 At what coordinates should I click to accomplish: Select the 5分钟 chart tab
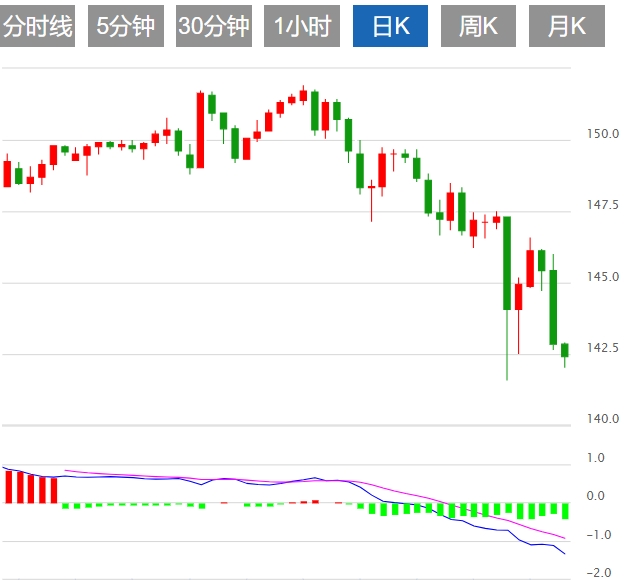[126, 27]
